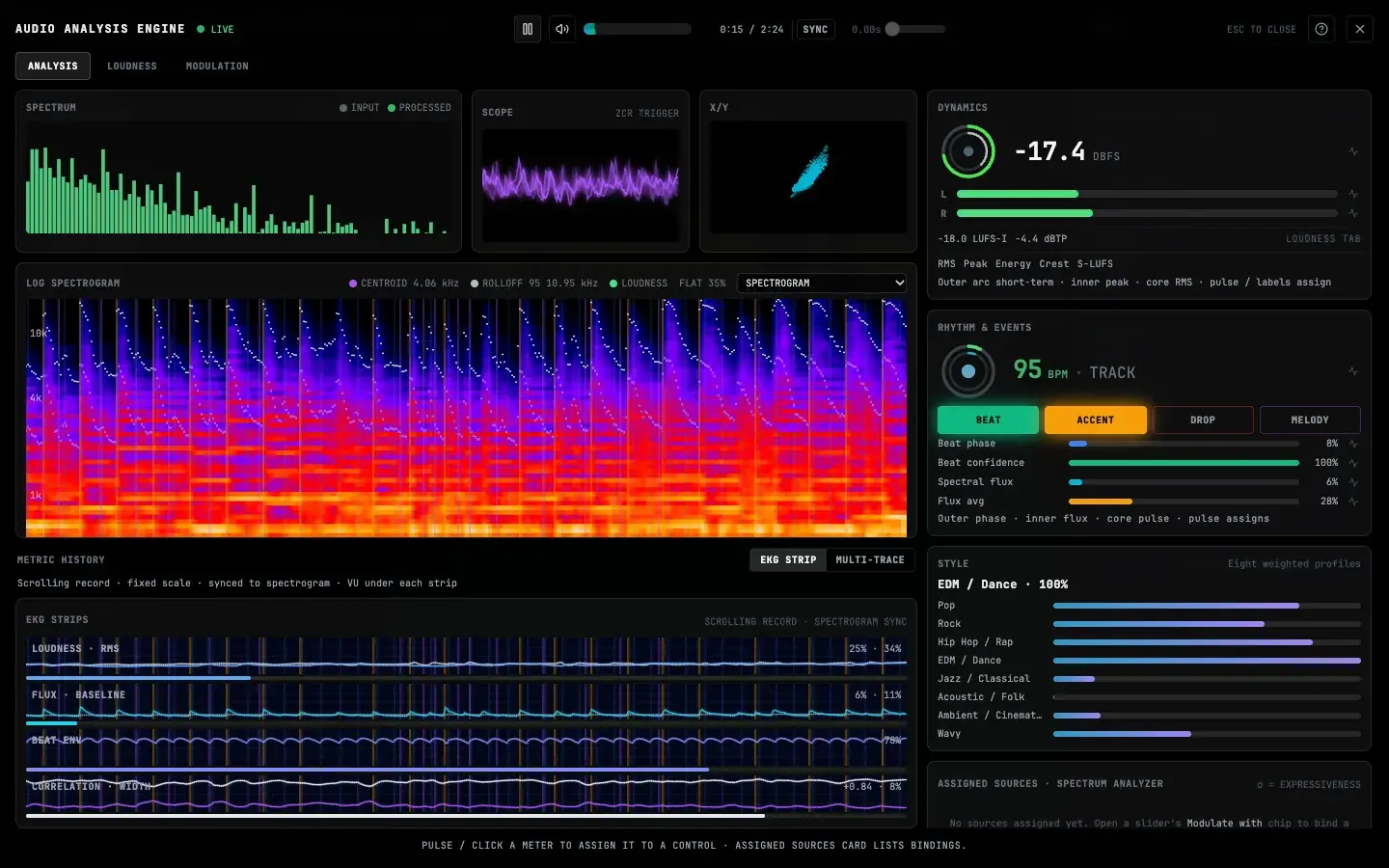The image size is (1389, 868).
Task: Click the Flux · Baseline EKG strip
Action: [x=466, y=703]
